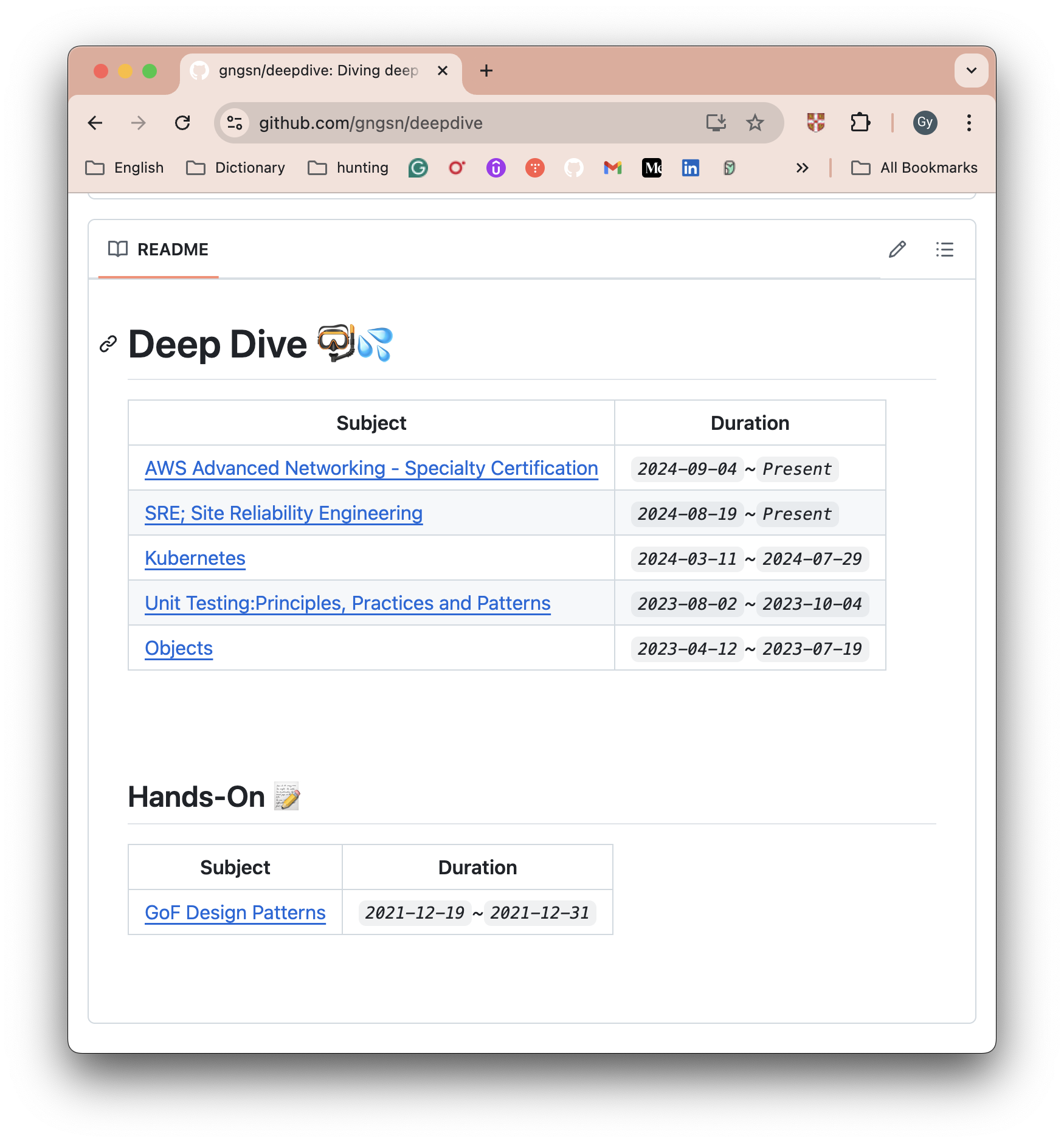Show the README outline list
Image resolution: width=1064 pixels, height=1143 pixels.
point(944,249)
